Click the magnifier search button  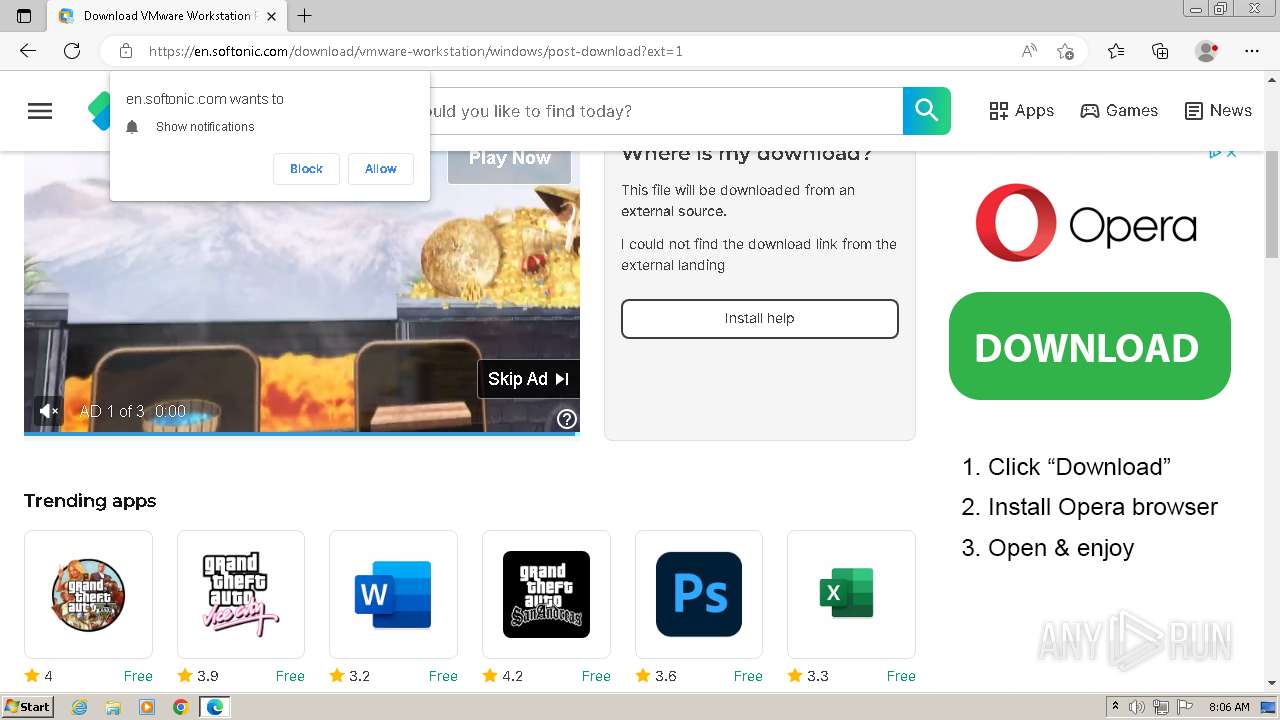tap(927, 111)
